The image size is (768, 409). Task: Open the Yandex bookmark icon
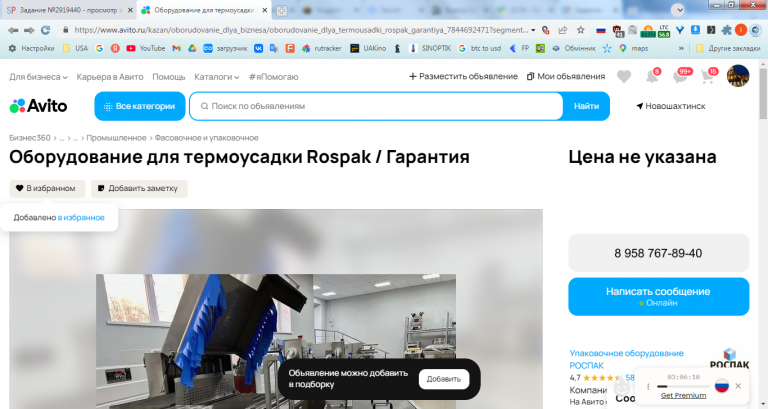pos(115,48)
